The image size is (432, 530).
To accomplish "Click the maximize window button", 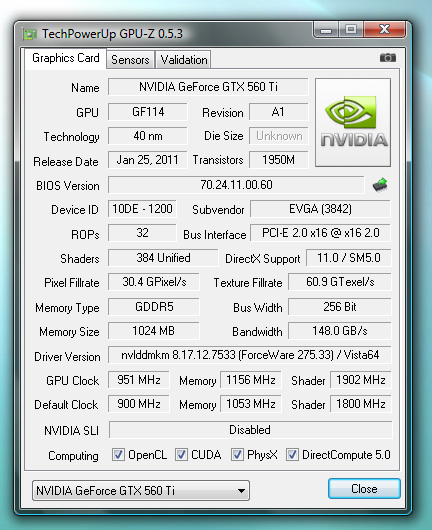I will click(x=351, y=30).
